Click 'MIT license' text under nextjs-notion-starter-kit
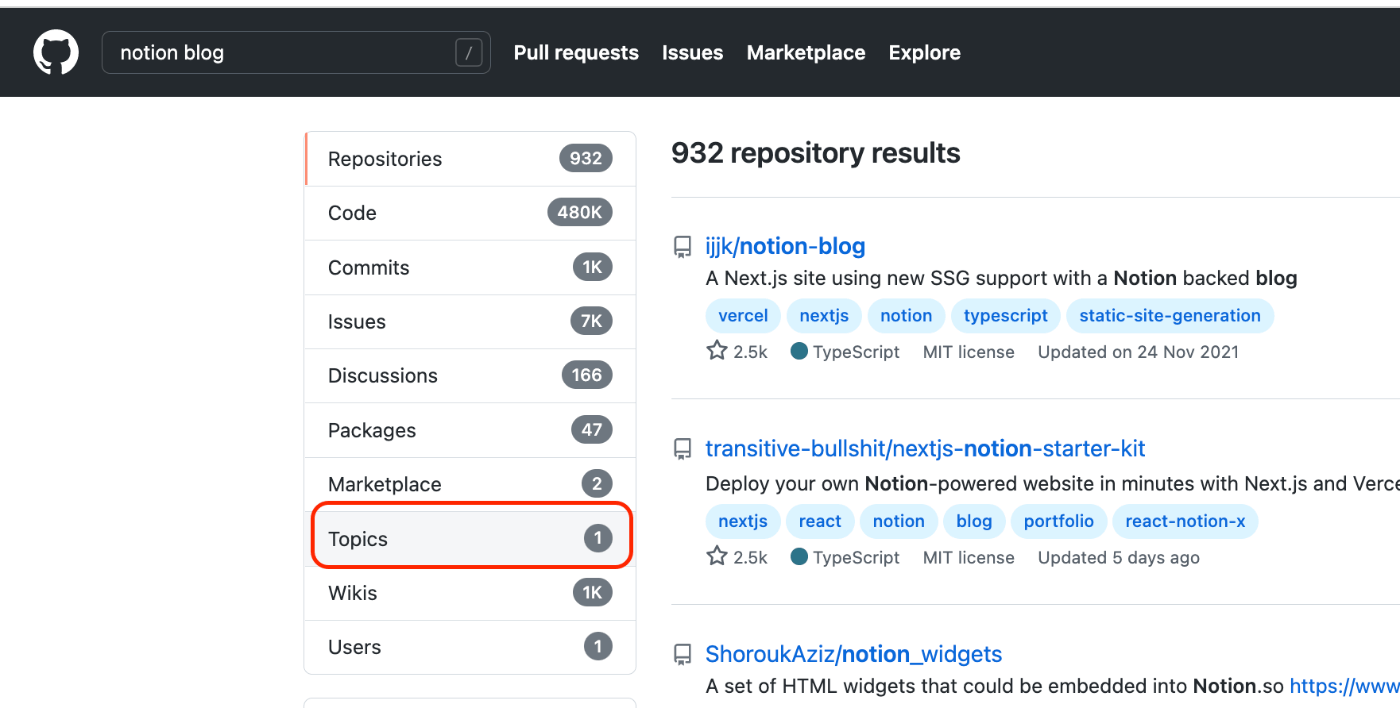Image resolution: width=1400 pixels, height=708 pixels. click(968, 557)
